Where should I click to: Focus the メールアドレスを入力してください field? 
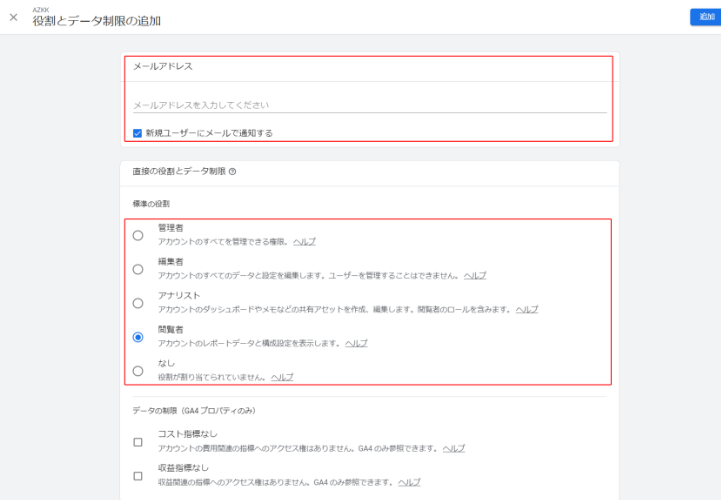point(370,105)
